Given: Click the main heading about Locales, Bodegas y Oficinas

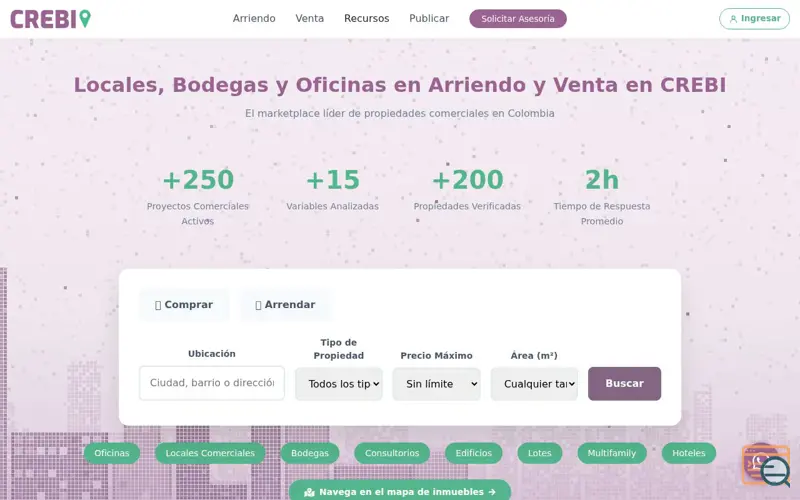Looking at the screenshot, I should pyautogui.click(x=400, y=85).
